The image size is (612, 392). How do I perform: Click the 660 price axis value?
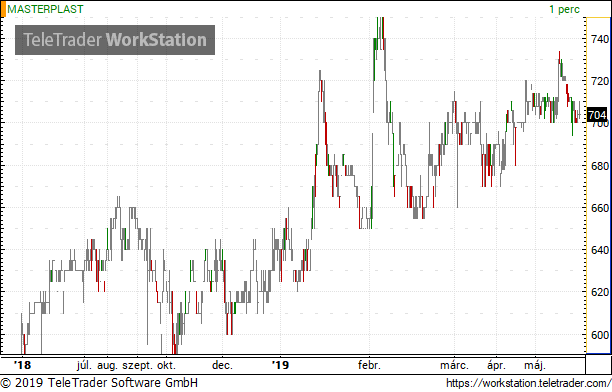pos(600,208)
